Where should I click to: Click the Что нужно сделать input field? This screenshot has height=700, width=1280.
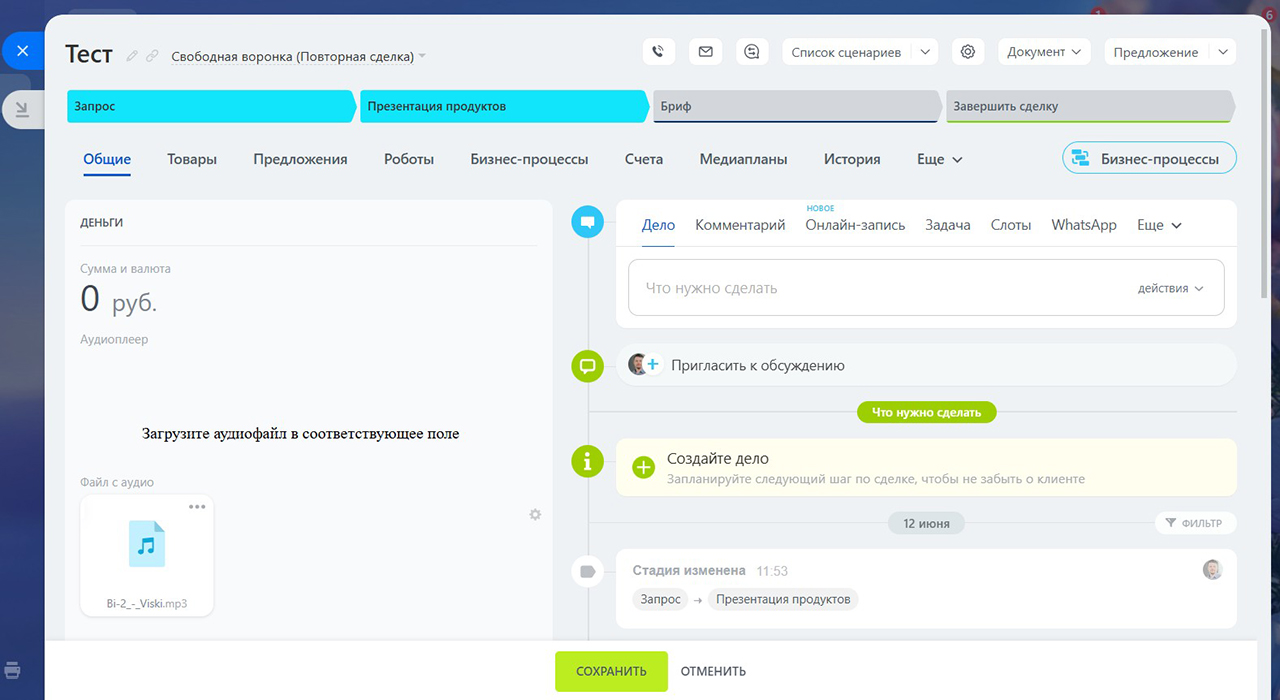(870, 288)
